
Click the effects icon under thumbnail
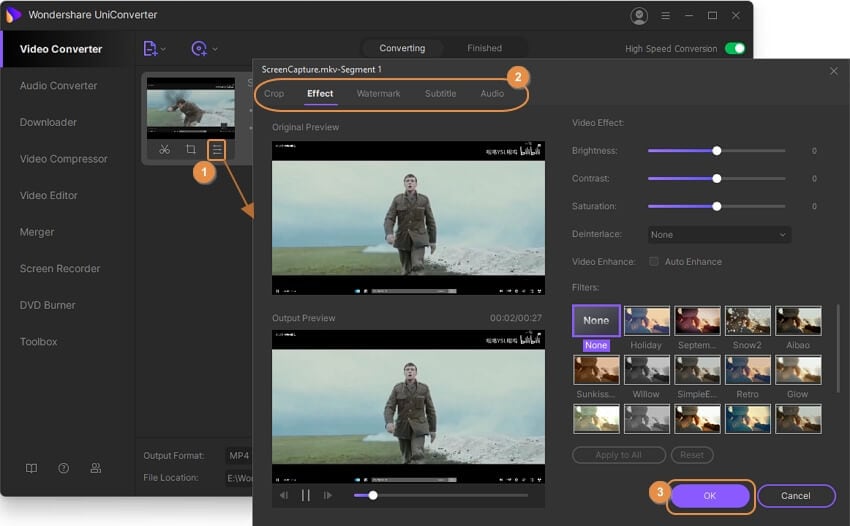click(x=217, y=149)
